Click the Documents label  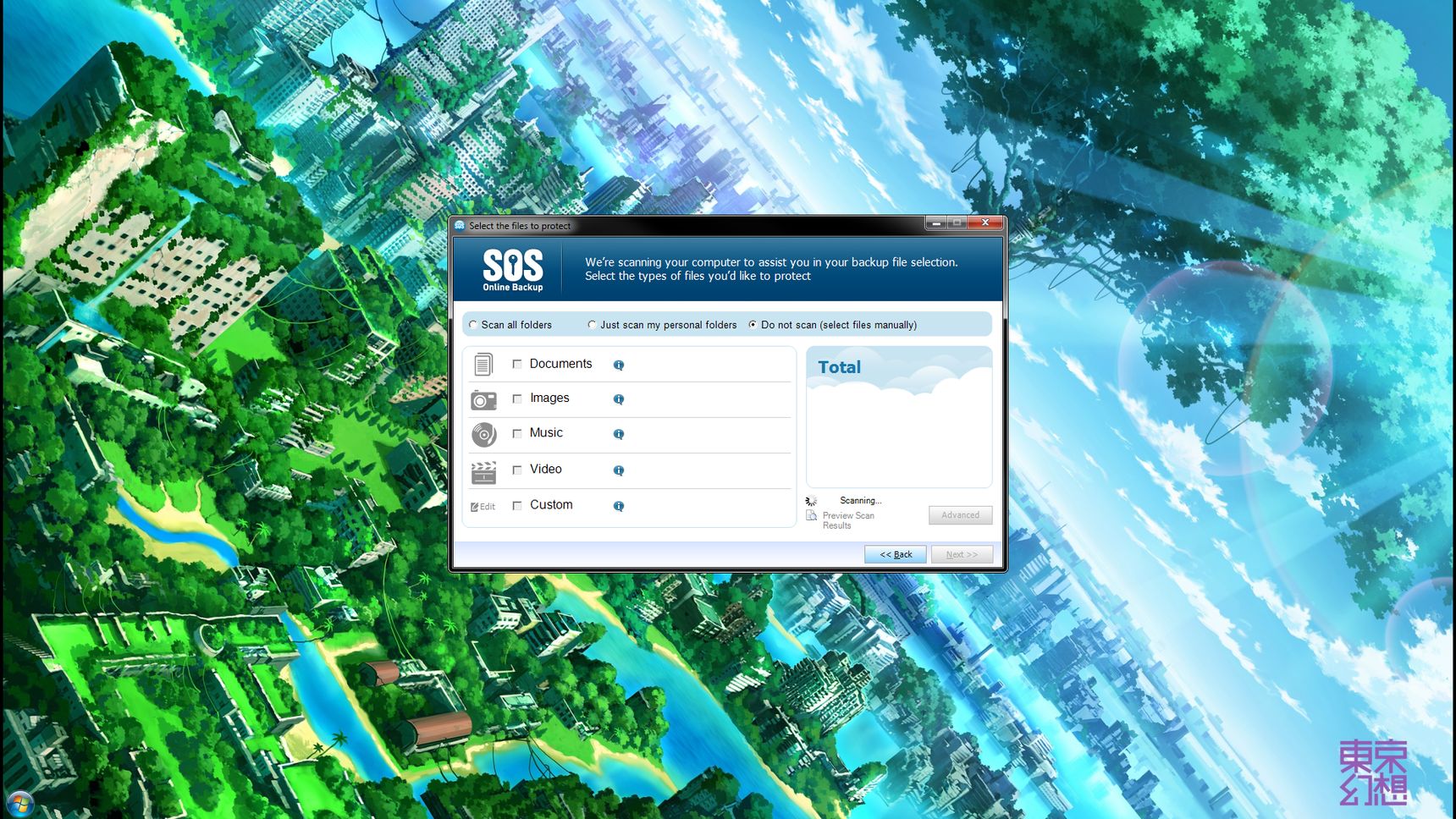(560, 364)
